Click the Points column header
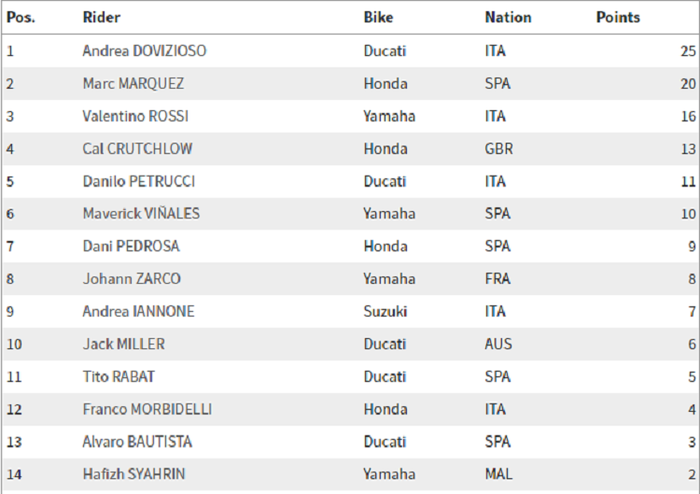This screenshot has height=494, width=700. (618, 18)
